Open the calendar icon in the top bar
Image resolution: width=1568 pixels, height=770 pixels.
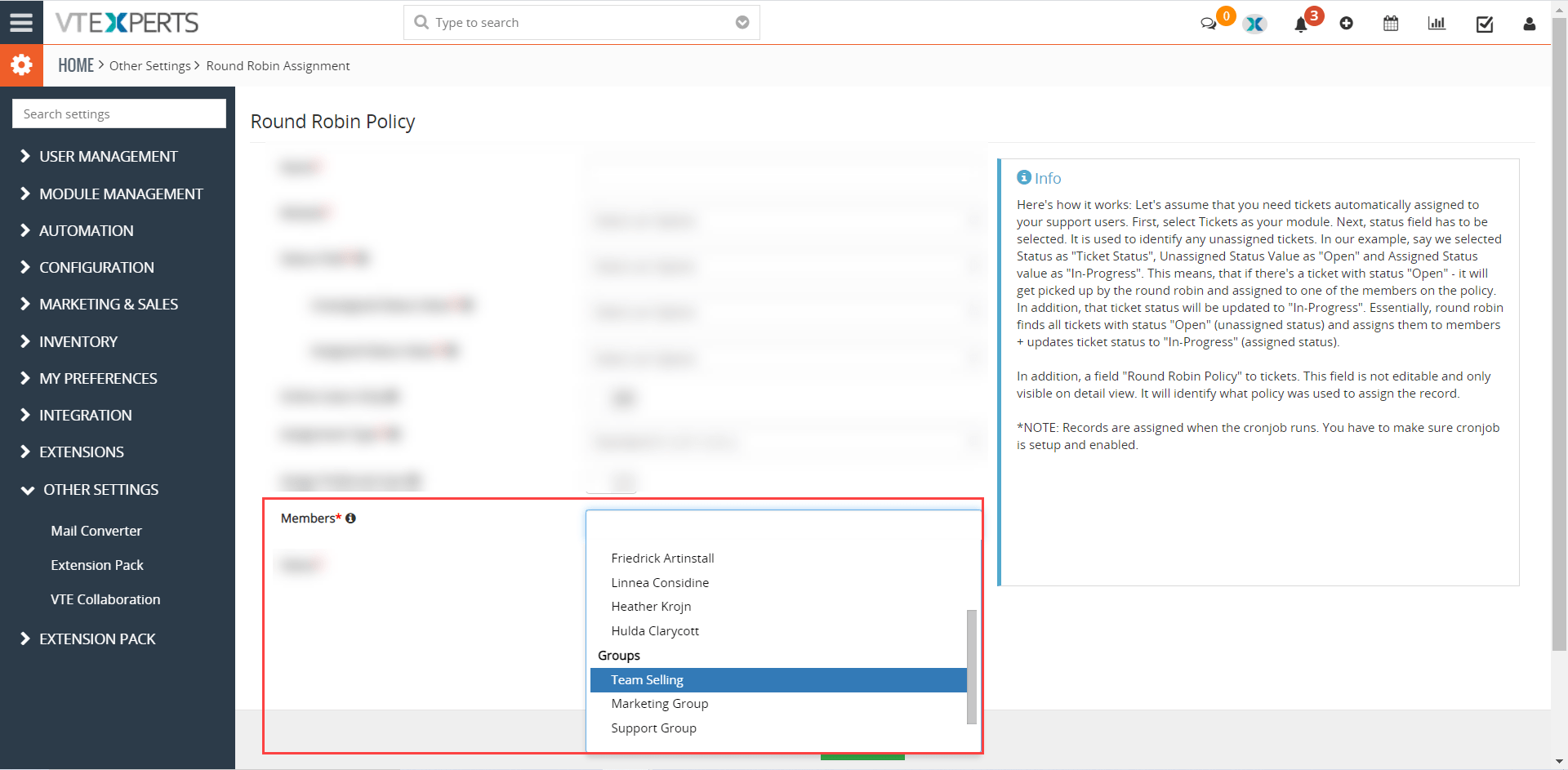click(1391, 24)
